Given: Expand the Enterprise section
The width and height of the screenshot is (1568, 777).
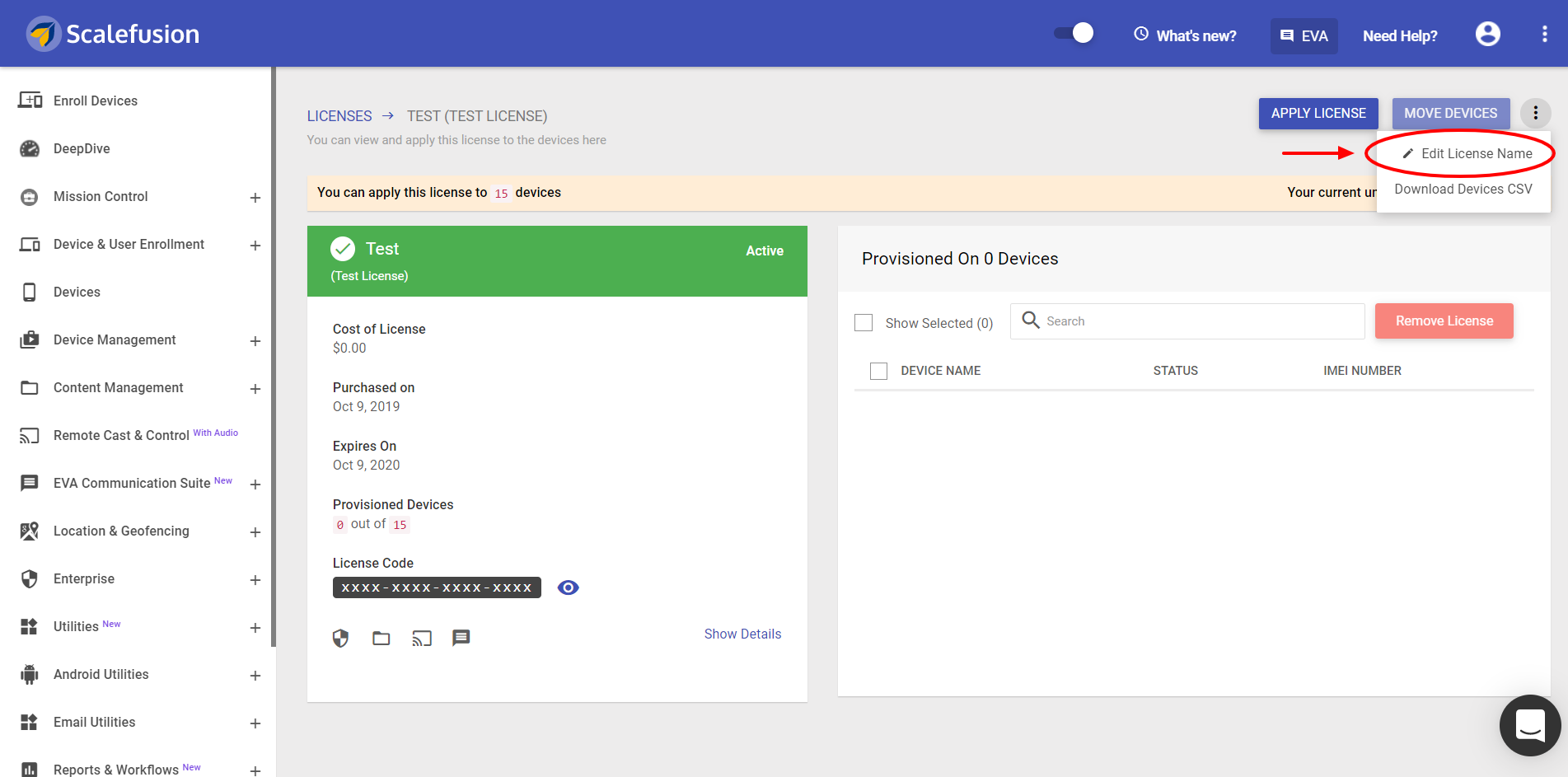Looking at the screenshot, I should pos(255,580).
